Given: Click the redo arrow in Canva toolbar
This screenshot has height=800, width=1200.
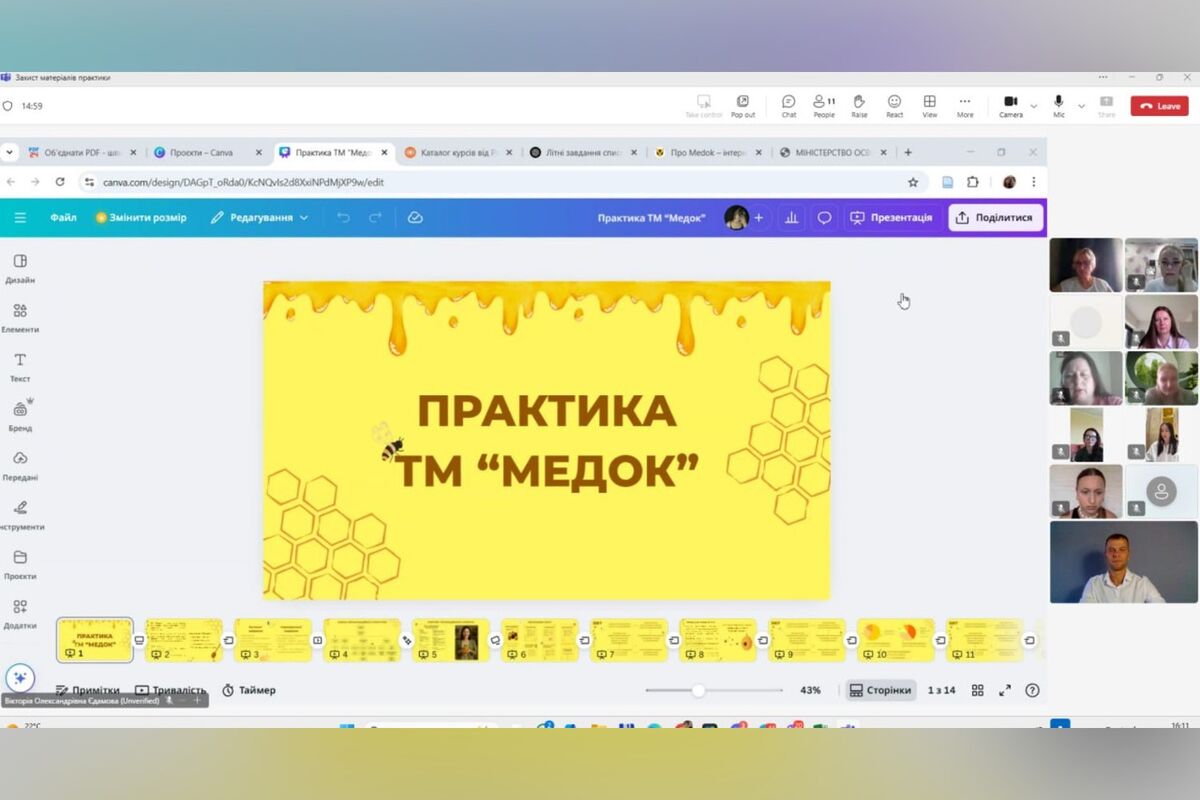Looking at the screenshot, I should [375, 217].
